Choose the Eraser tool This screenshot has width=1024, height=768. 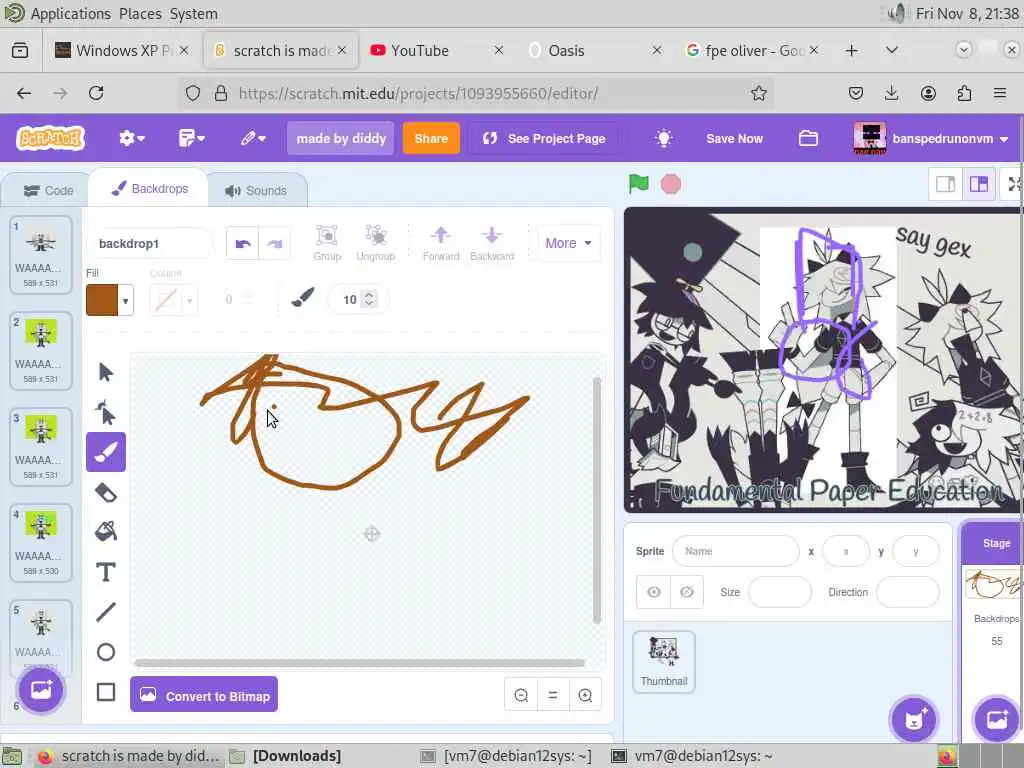[106, 492]
